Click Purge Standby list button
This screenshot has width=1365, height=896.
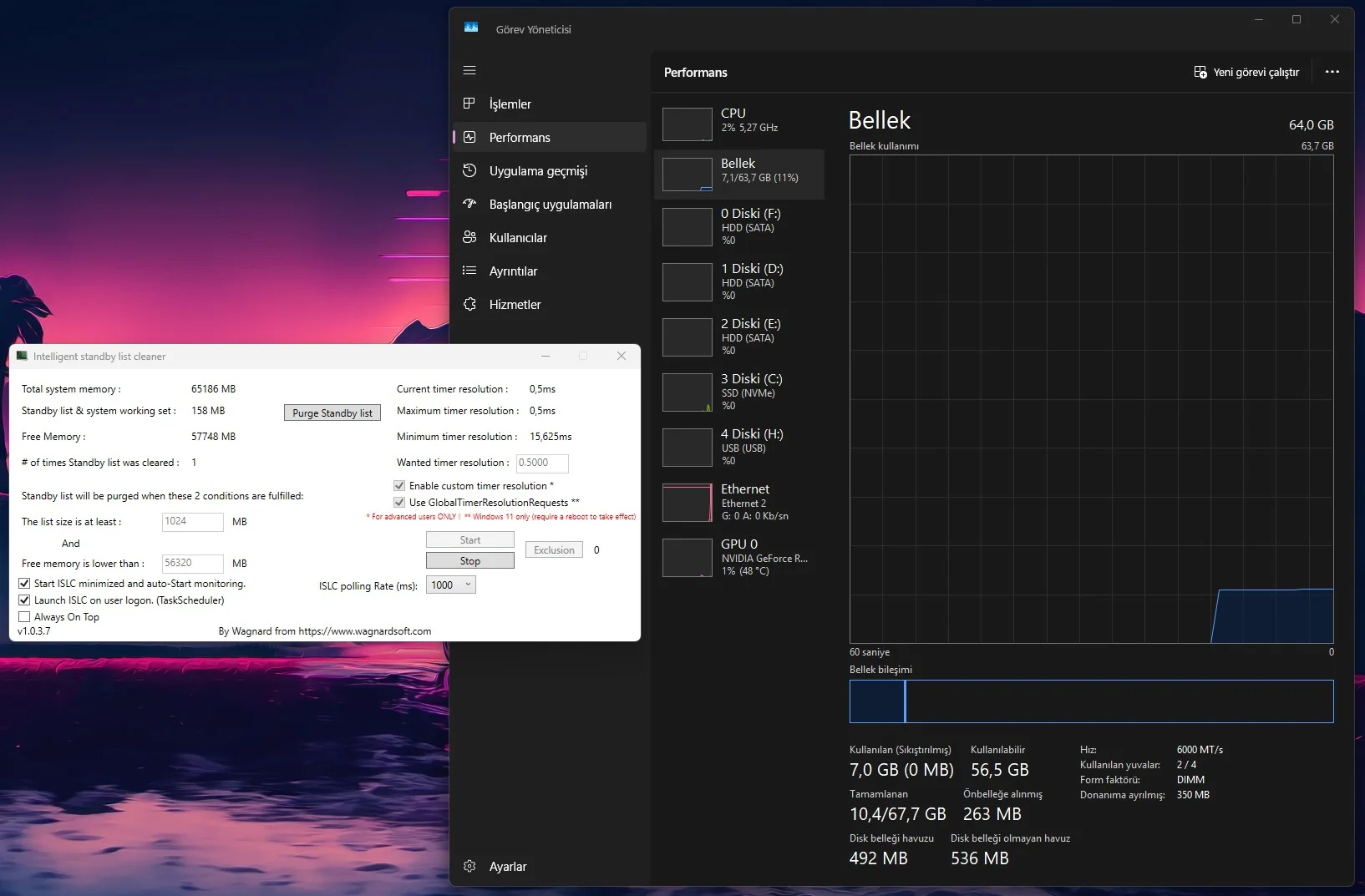coord(332,413)
